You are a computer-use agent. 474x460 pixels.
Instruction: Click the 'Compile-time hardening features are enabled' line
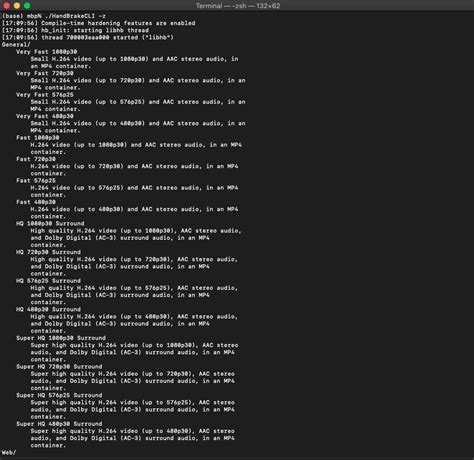pos(99,23)
